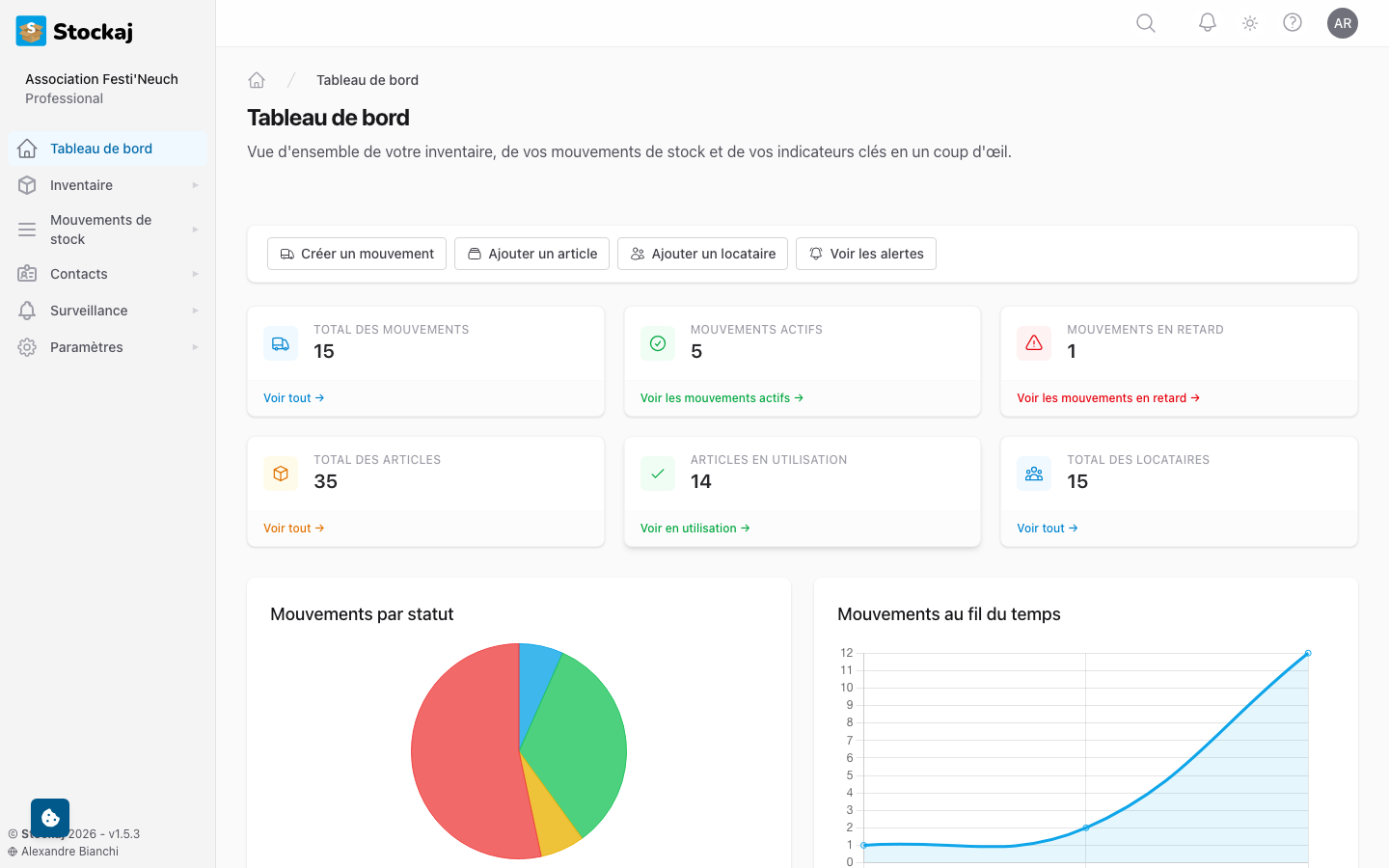
Task: Open the notifications bell in header
Action: click(x=1208, y=23)
